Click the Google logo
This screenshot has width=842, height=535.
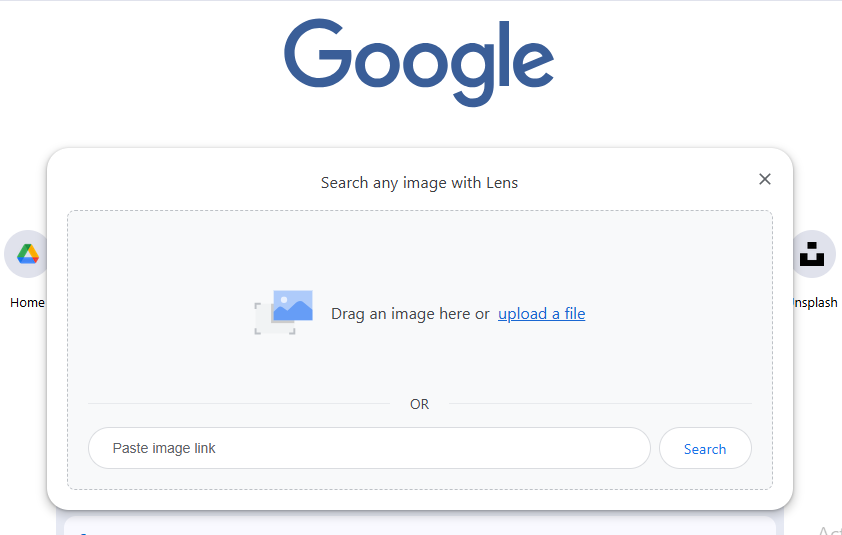point(419,62)
